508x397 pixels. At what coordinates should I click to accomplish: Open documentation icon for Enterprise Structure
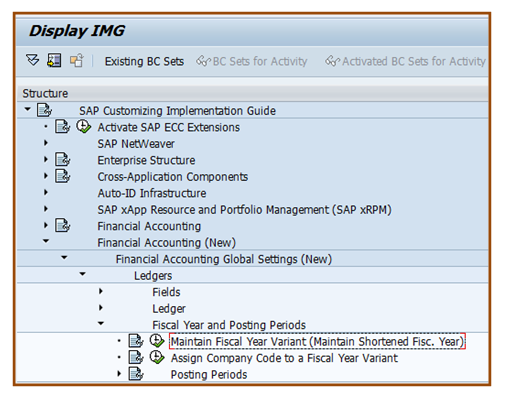(x=62, y=160)
